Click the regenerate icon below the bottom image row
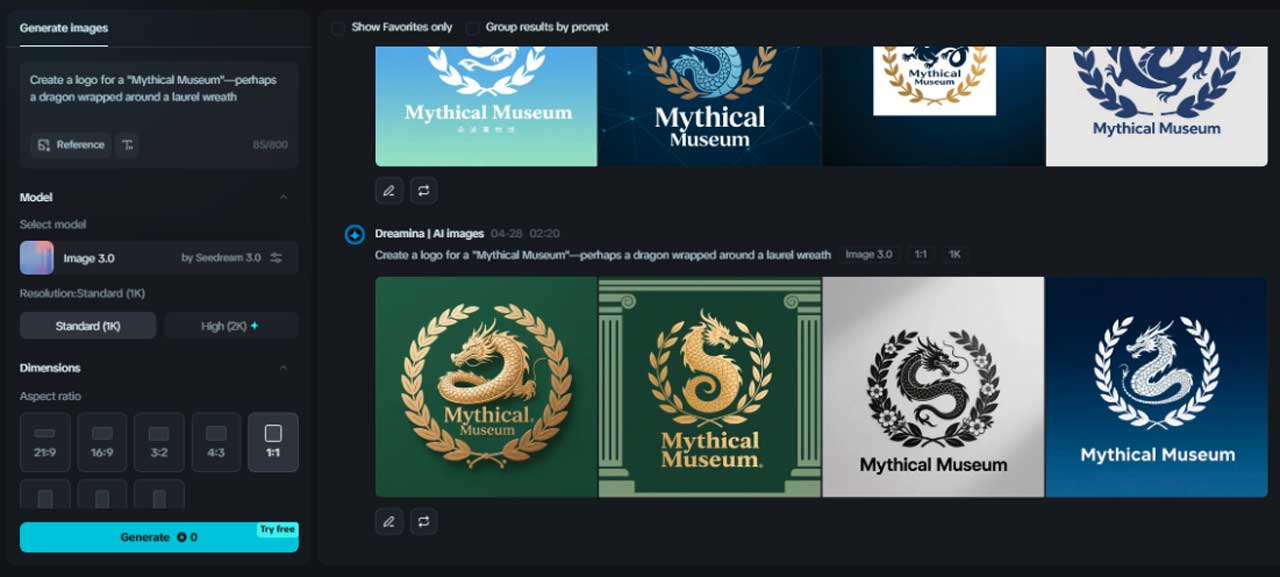The image size is (1280, 577). [424, 521]
